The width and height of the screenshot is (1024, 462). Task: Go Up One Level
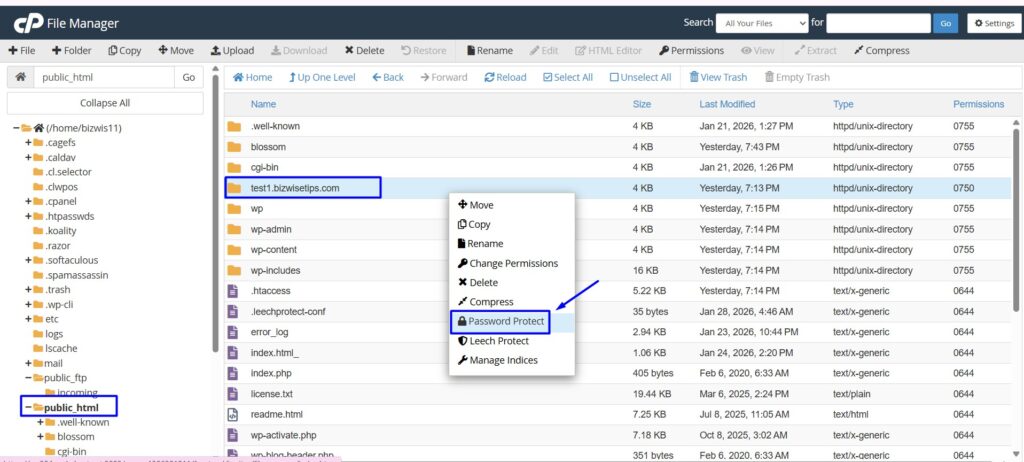(x=323, y=77)
